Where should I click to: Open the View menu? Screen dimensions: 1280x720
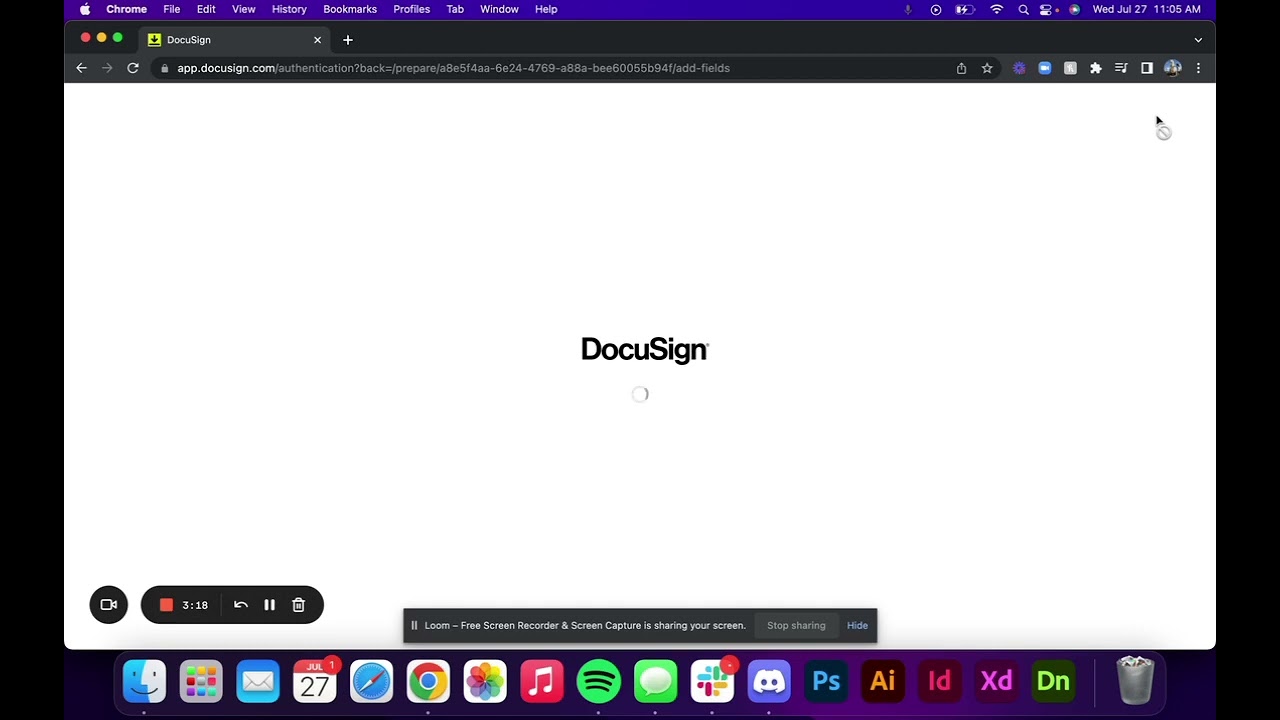243,9
